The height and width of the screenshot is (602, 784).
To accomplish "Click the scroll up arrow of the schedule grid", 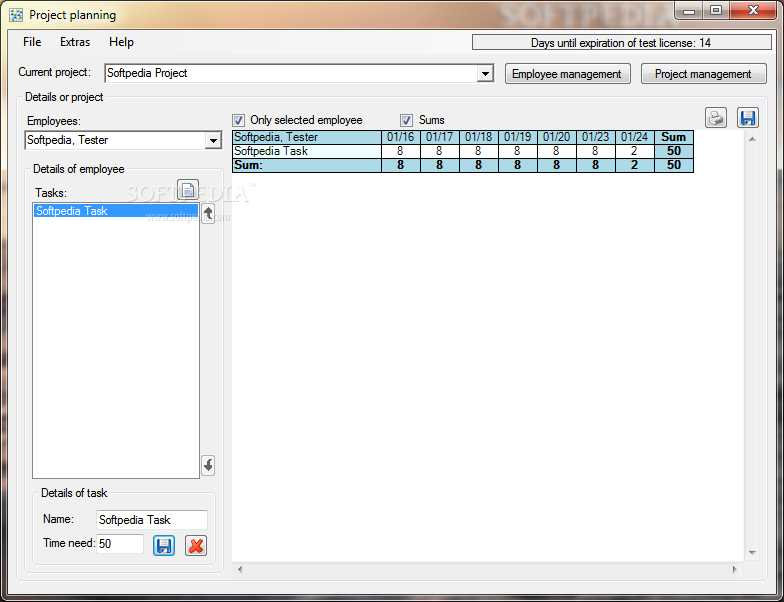I will [752, 139].
